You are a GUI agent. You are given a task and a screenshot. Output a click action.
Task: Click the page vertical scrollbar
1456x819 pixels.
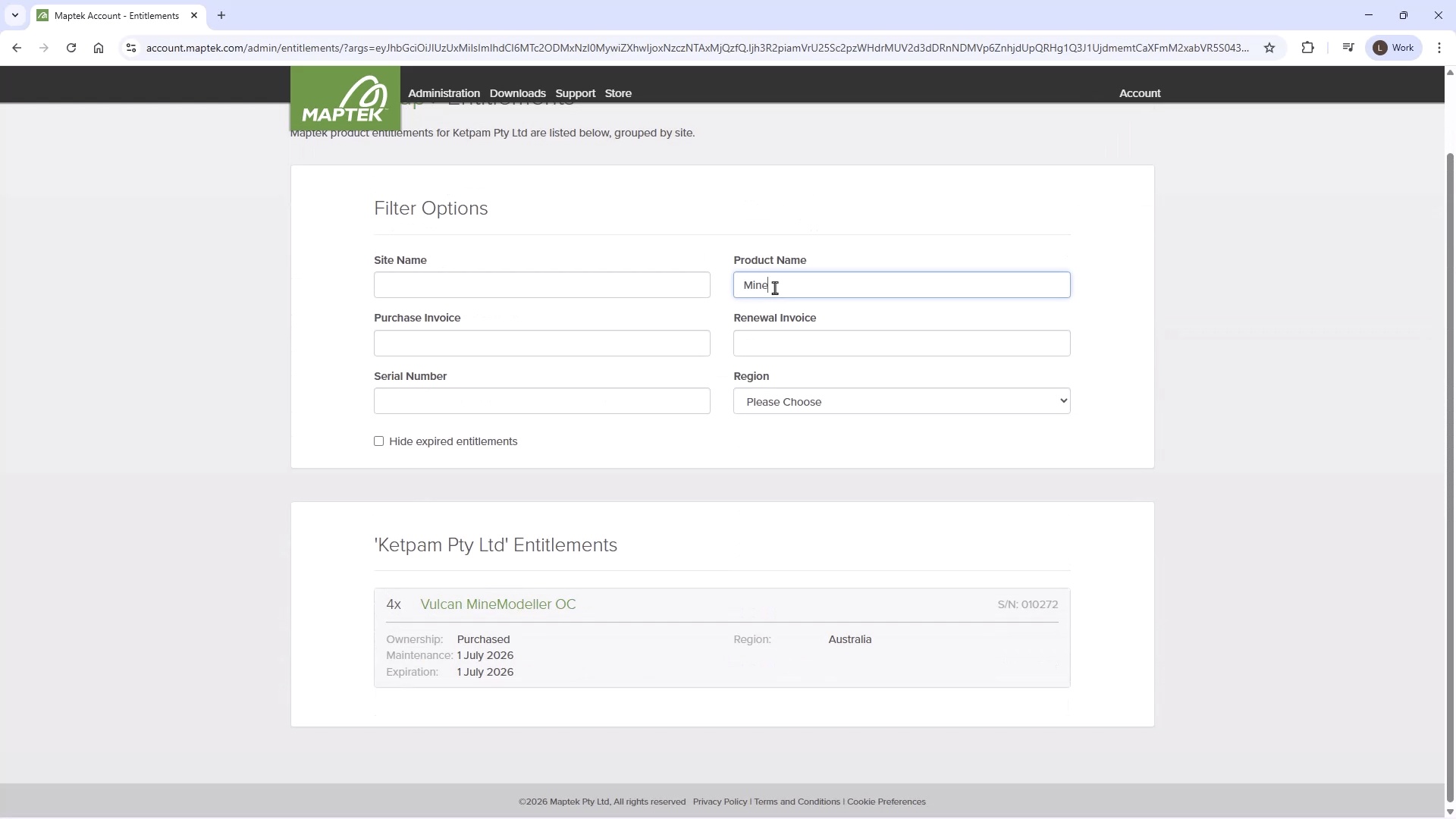coord(1450,455)
